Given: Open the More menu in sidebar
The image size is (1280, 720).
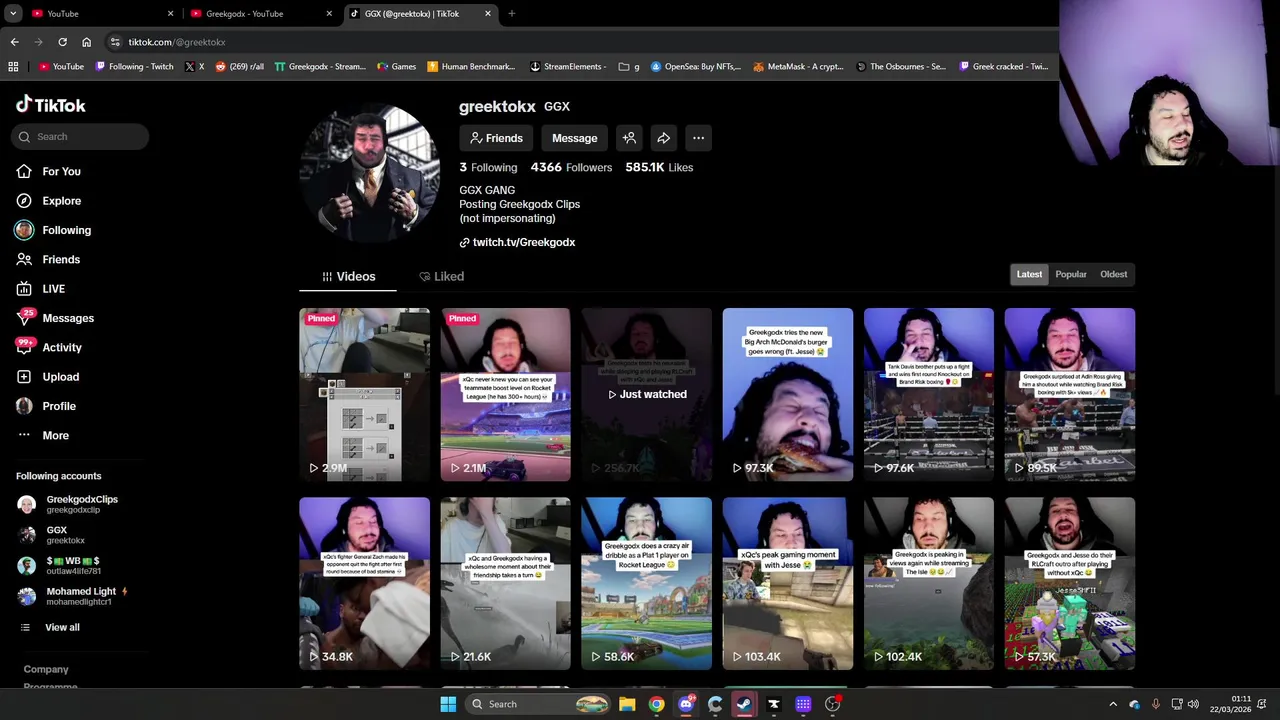Looking at the screenshot, I should (x=44, y=435).
